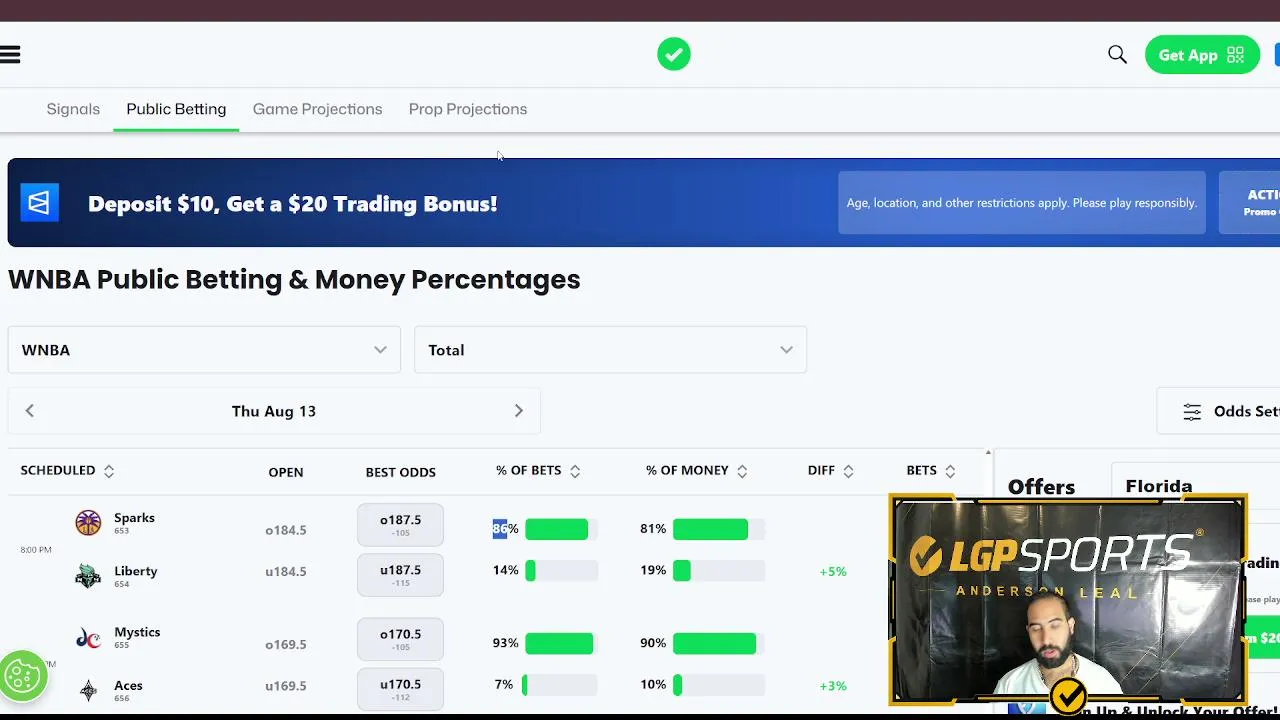Screen dimensions: 1280x720
Task: Open the Liberty team name
Action: (x=136, y=571)
